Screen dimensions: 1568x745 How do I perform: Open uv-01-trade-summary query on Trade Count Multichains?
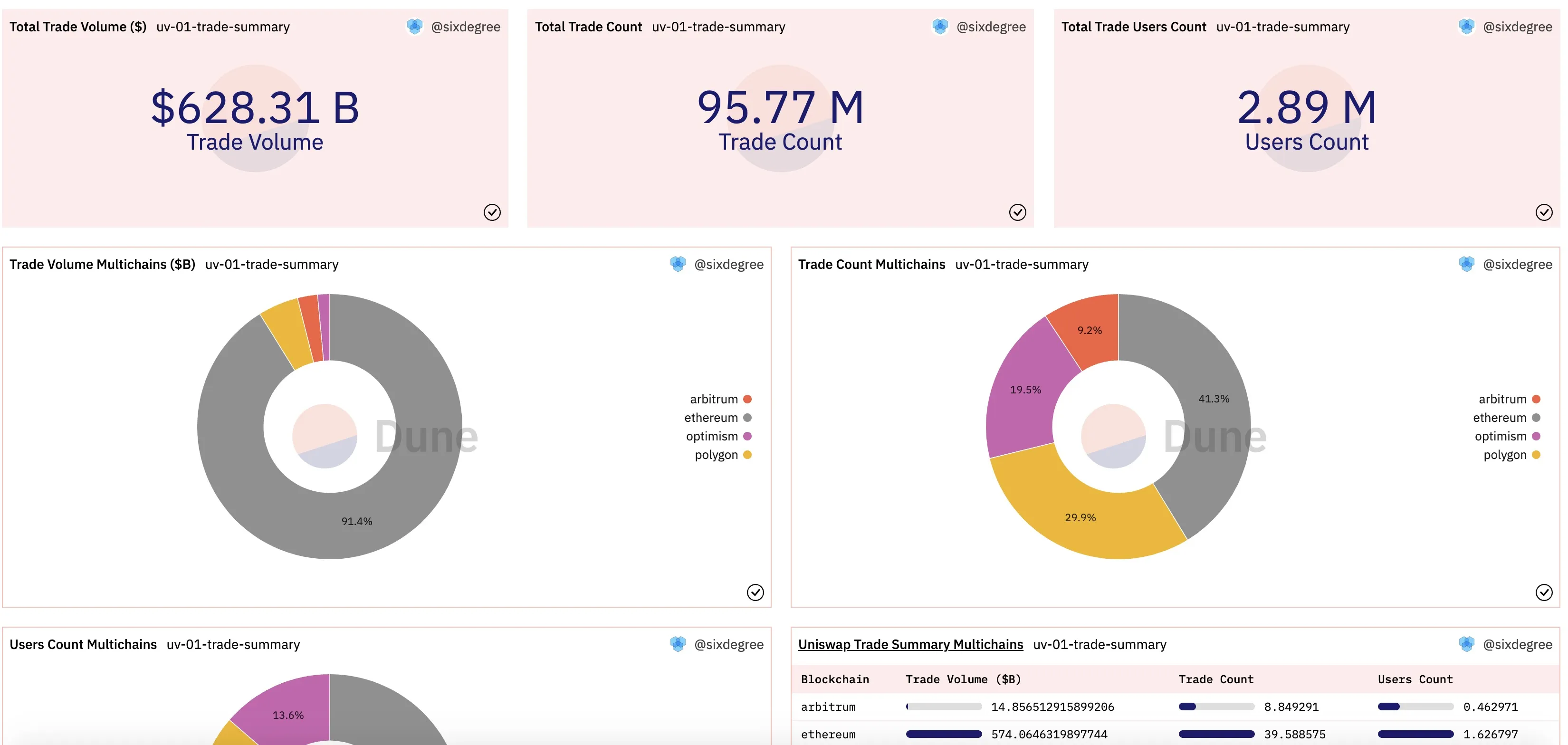point(1022,264)
